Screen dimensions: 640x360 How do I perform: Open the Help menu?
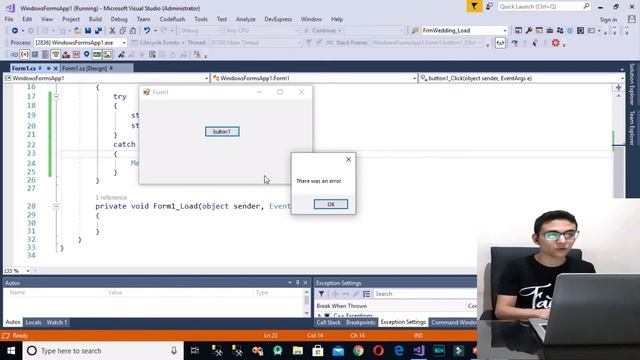tap(337, 19)
